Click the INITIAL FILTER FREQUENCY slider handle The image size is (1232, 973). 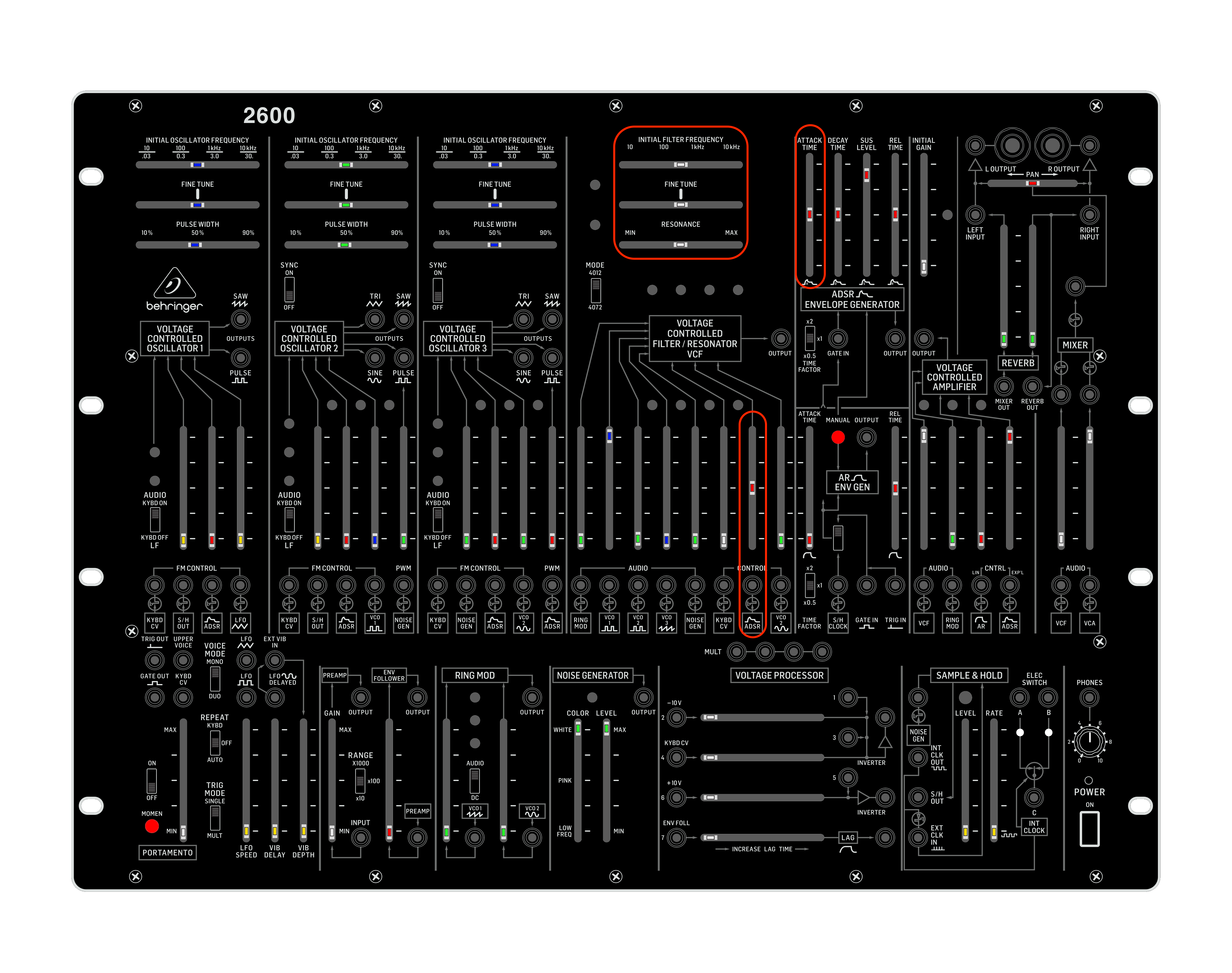(x=681, y=165)
